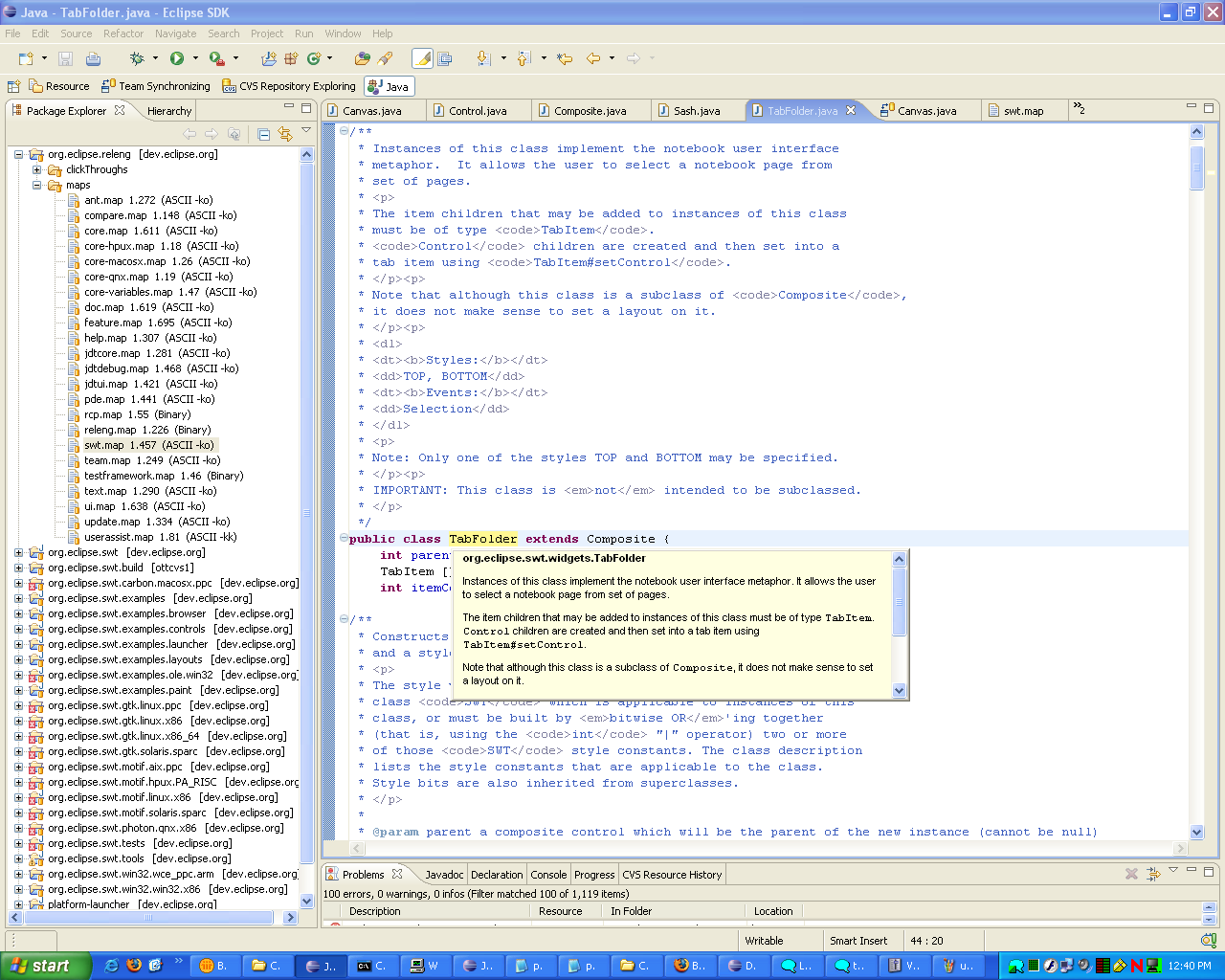Click the Windows start button
The height and width of the screenshot is (980, 1225).
(40, 966)
